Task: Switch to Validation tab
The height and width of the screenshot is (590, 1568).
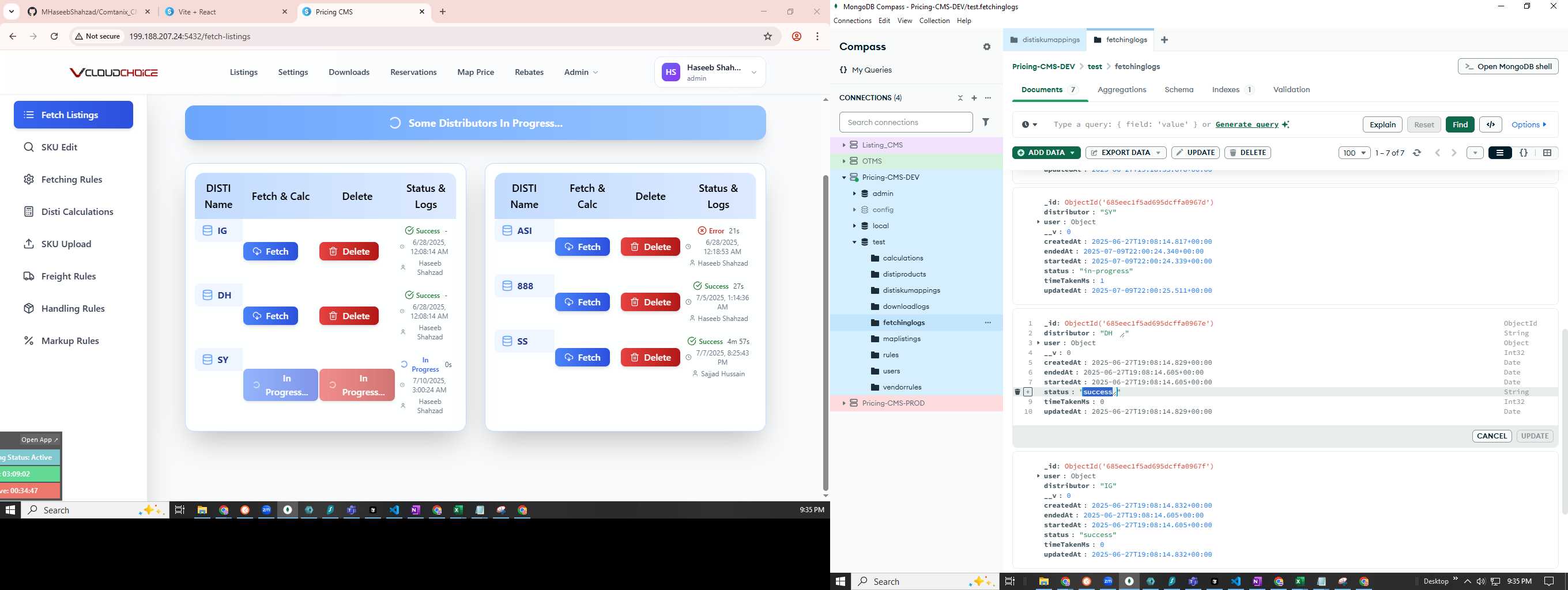Action: tap(1291, 89)
